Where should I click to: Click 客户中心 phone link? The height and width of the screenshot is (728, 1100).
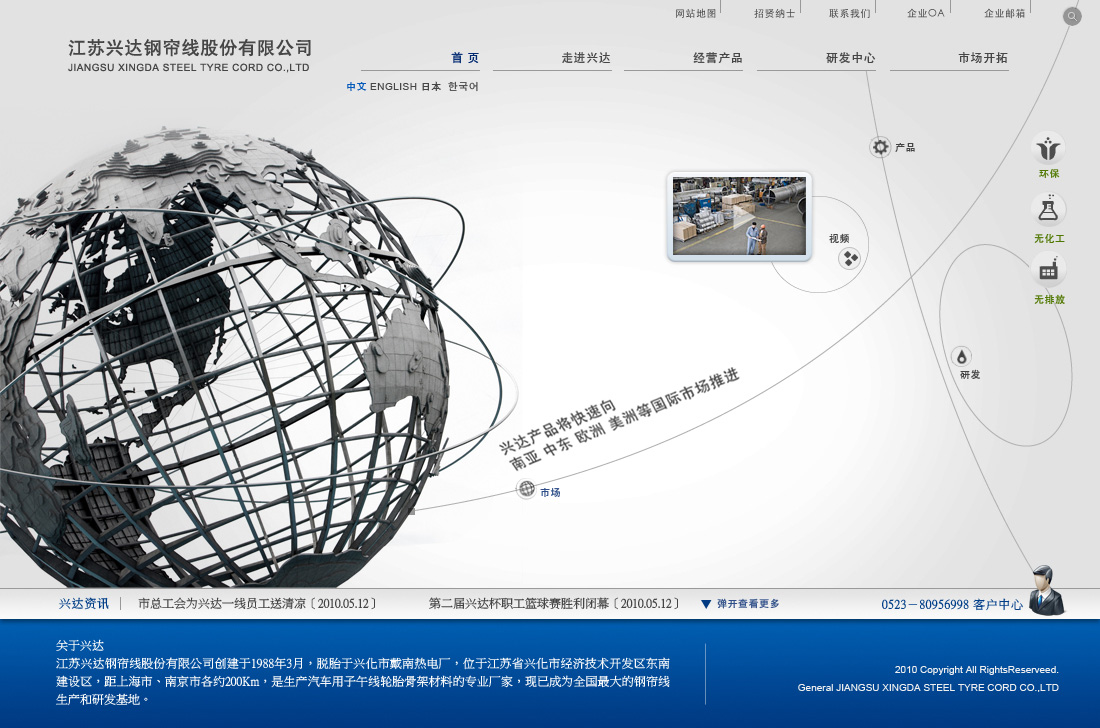coord(952,605)
